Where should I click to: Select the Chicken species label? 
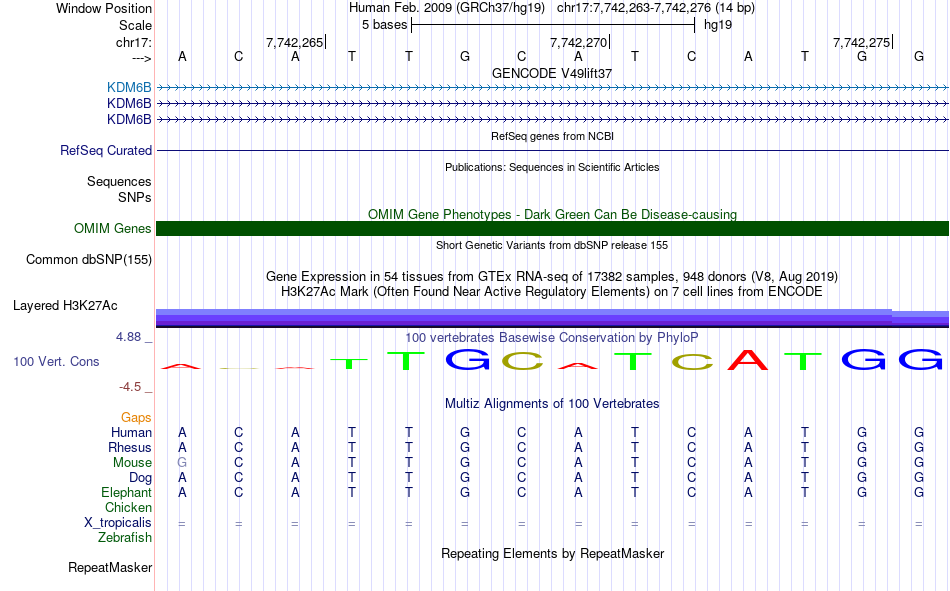[x=128, y=507]
